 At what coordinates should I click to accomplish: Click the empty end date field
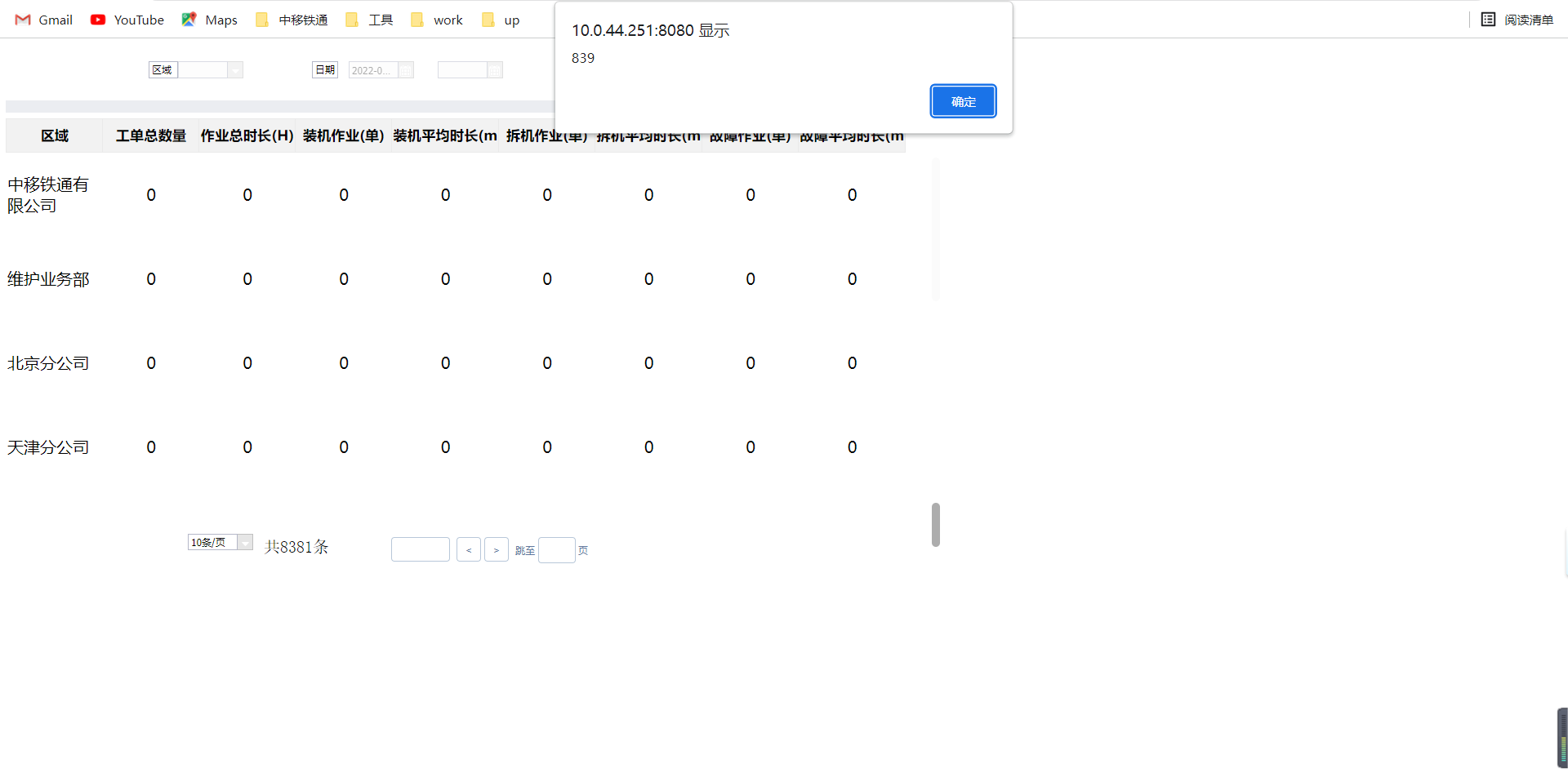click(462, 70)
